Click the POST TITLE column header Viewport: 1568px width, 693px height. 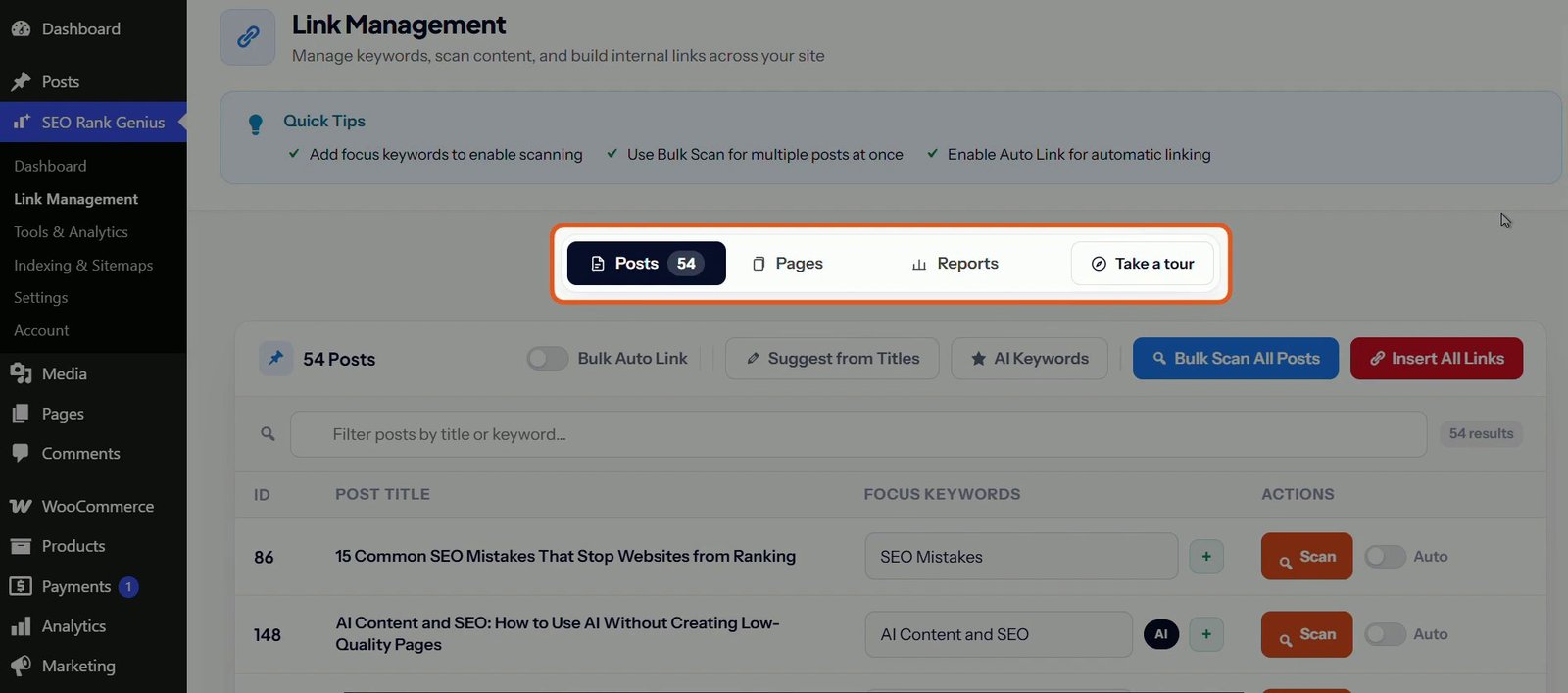click(382, 494)
